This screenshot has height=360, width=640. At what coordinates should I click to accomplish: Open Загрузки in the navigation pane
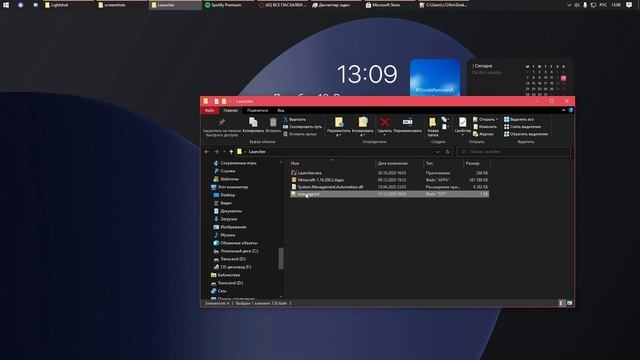[x=225, y=219]
